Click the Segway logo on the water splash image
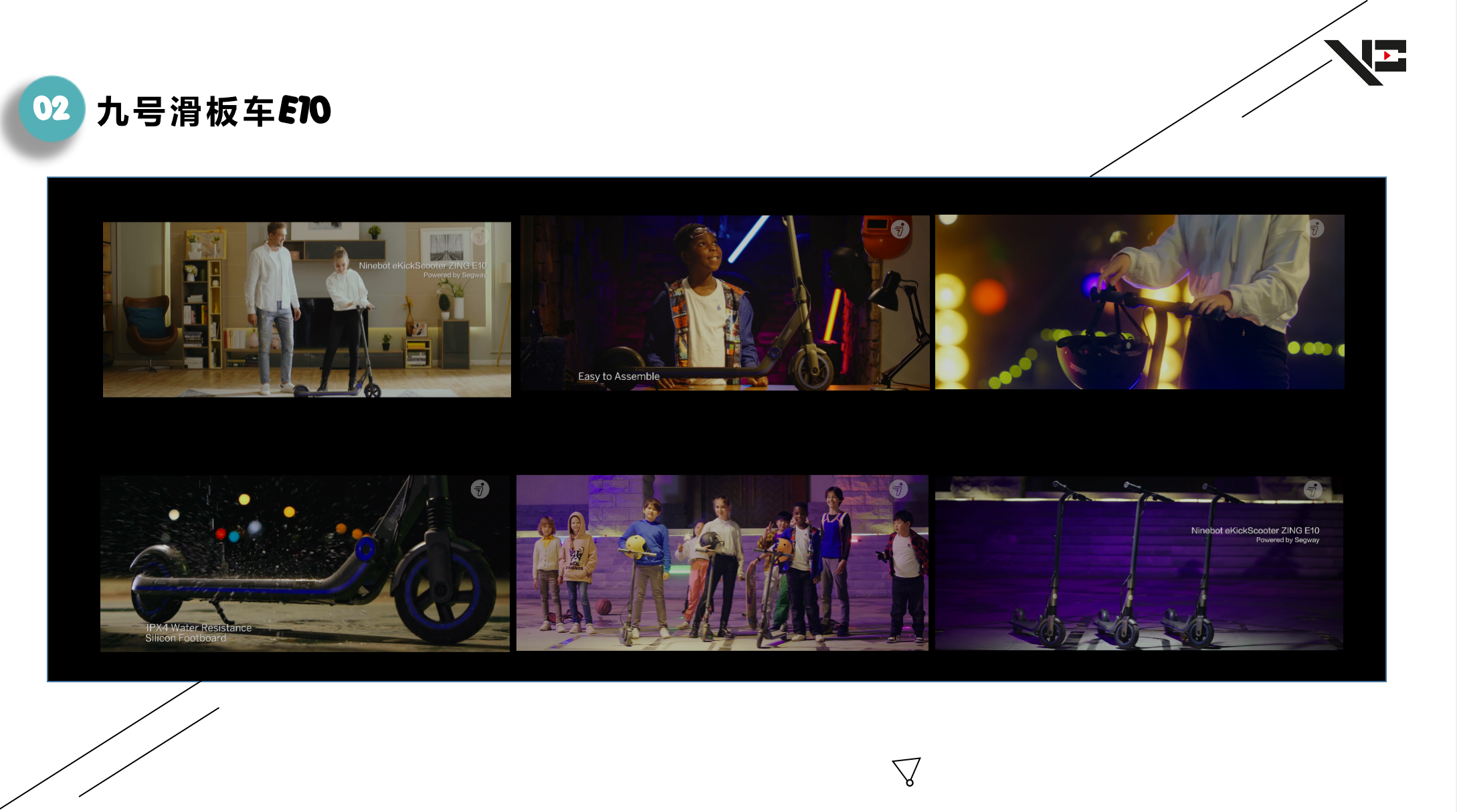 pos(480,490)
